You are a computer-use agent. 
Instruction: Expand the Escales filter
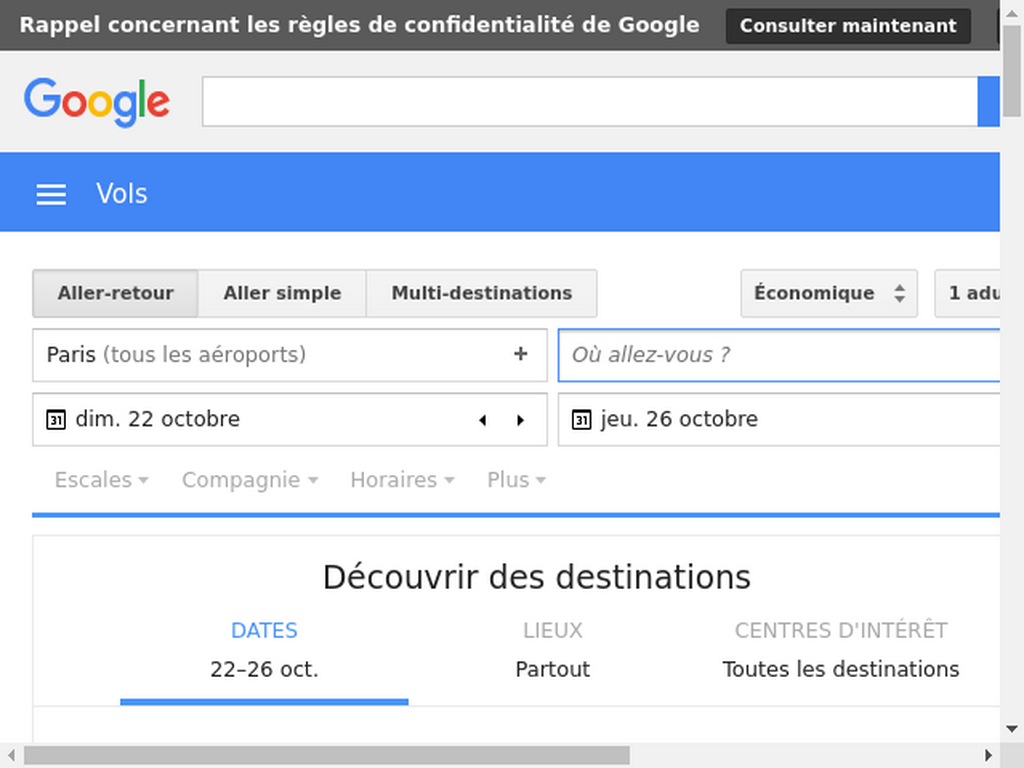click(101, 480)
